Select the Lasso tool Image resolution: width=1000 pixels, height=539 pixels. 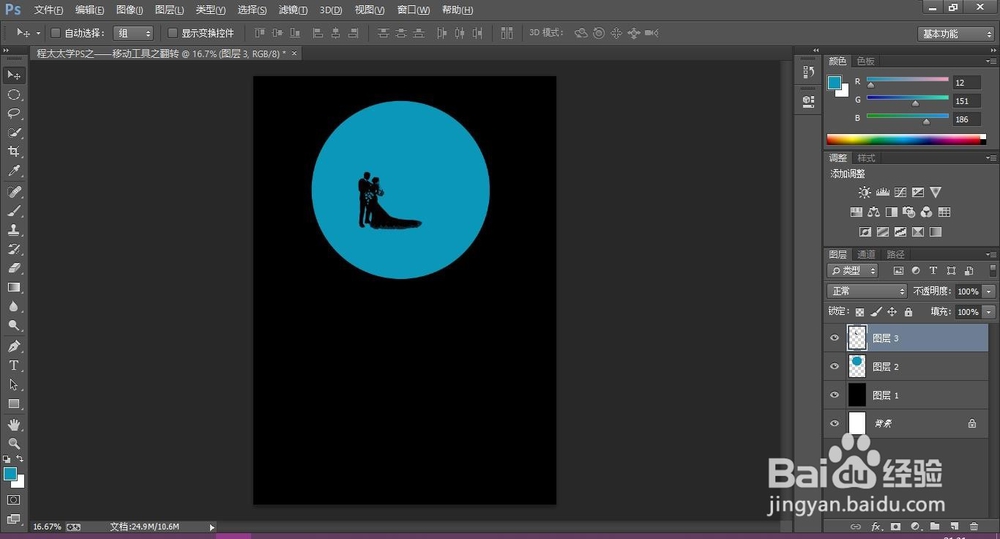[13, 114]
